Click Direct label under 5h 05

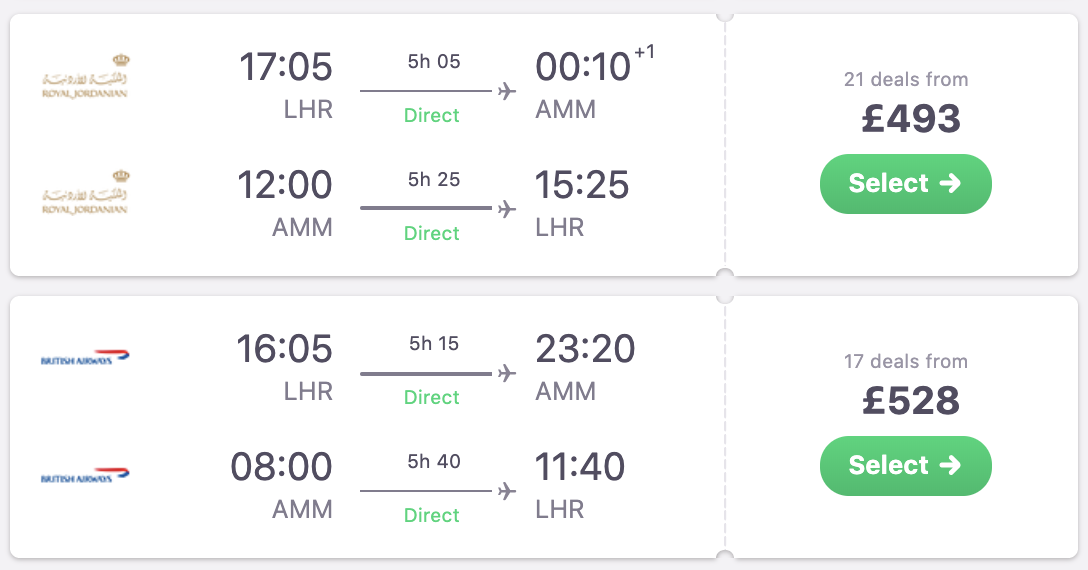pos(432,116)
